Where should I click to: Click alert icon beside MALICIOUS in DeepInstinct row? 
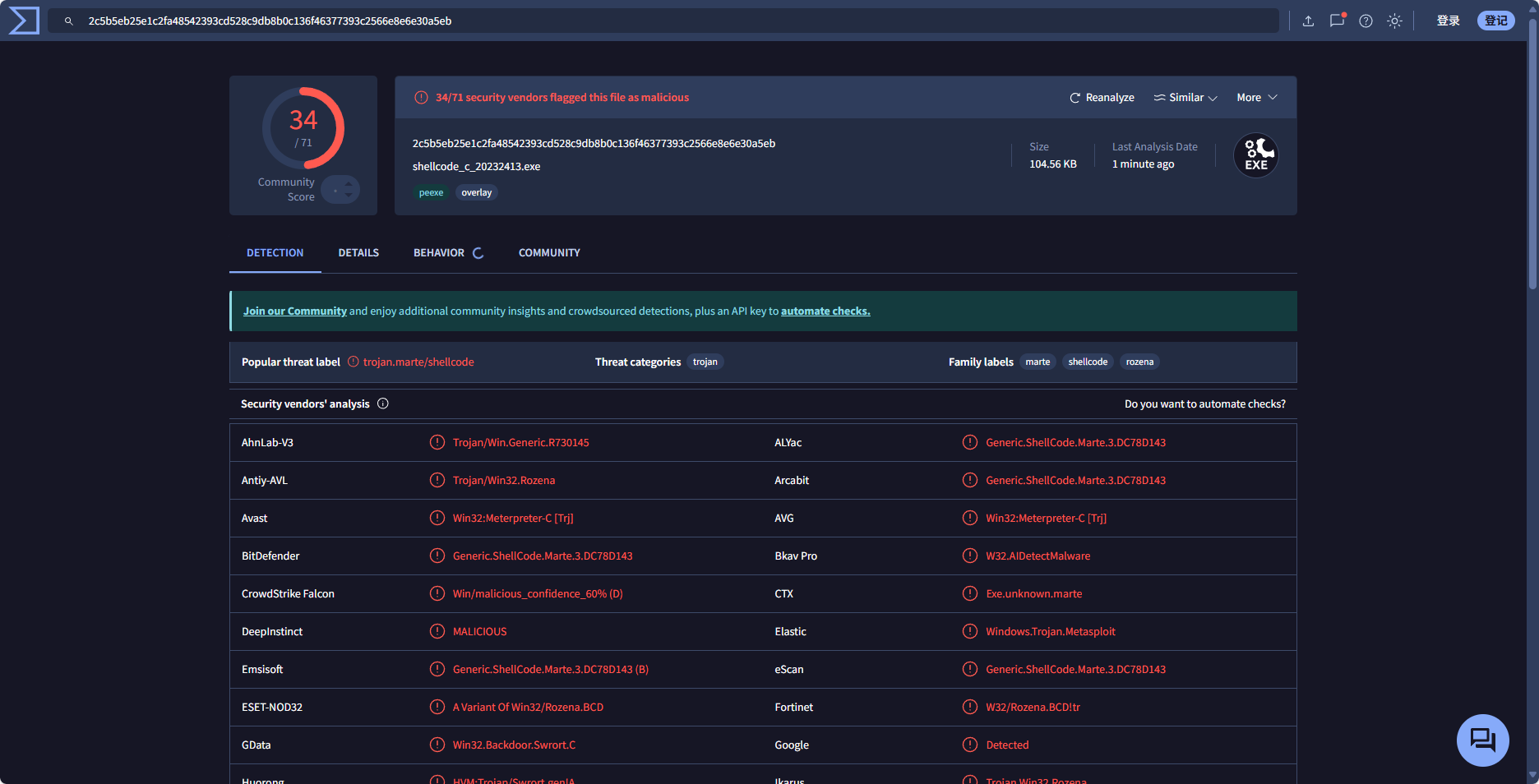click(437, 631)
